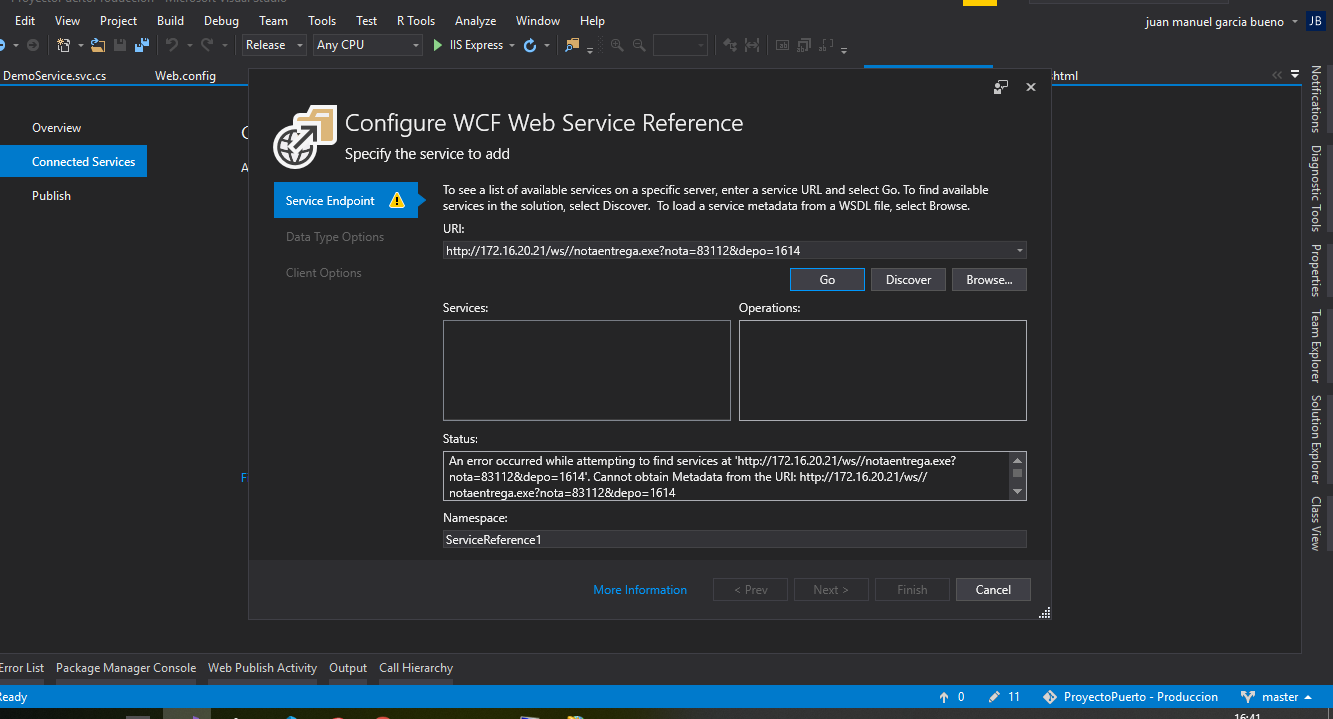
Task: Open the Output panel tab
Action: [348, 668]
